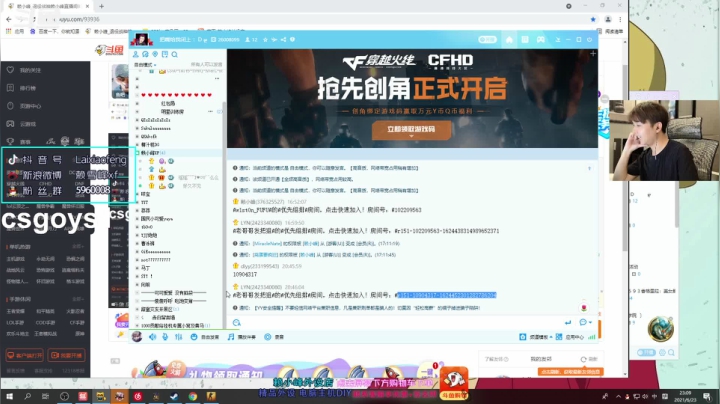Click the plus icon on the CFHD banner
Image resolution: width=720 pixels, height=404 pixels.
pyautogui.click(x=593, y=54)
